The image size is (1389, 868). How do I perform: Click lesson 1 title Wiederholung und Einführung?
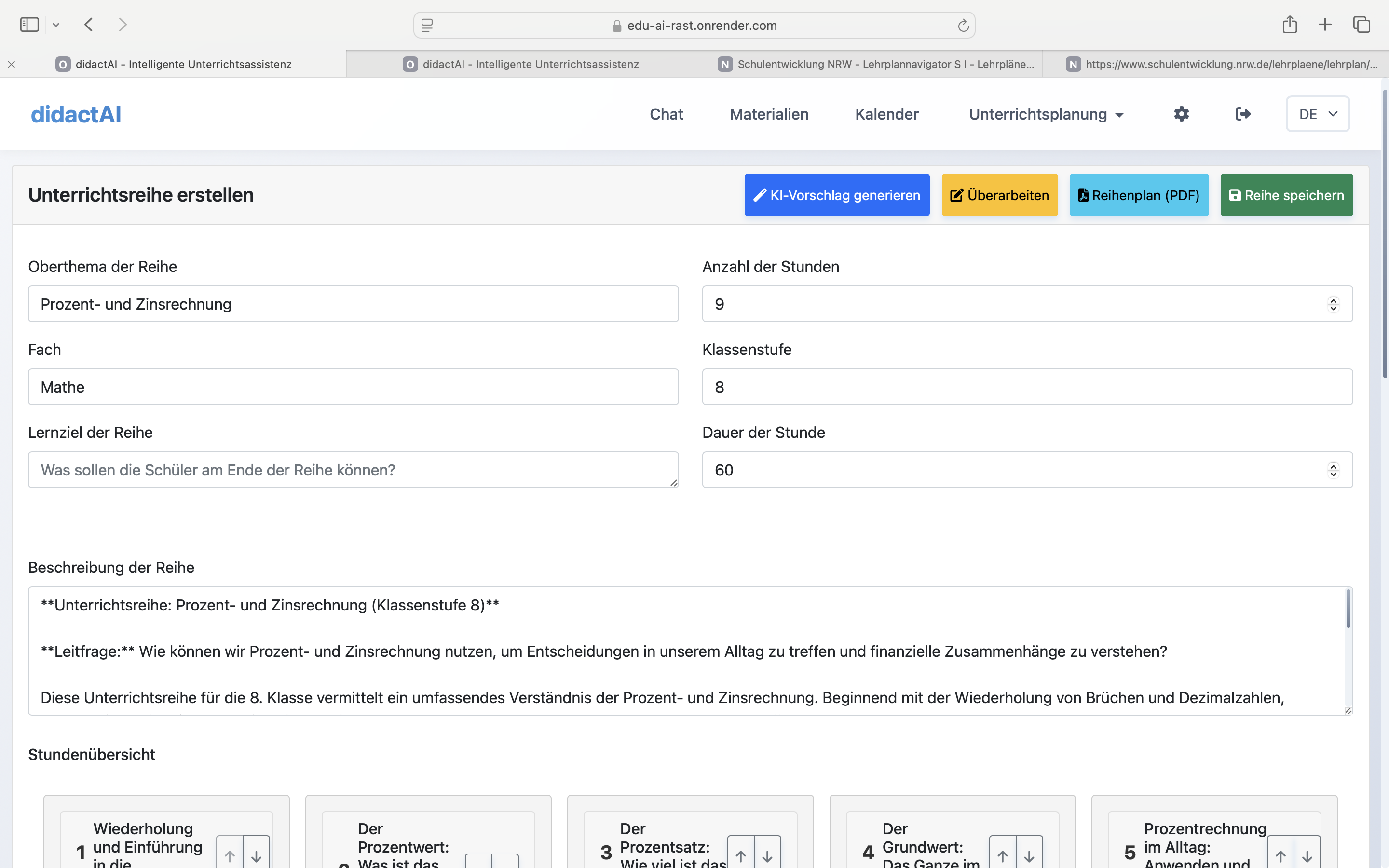(148, 845)
